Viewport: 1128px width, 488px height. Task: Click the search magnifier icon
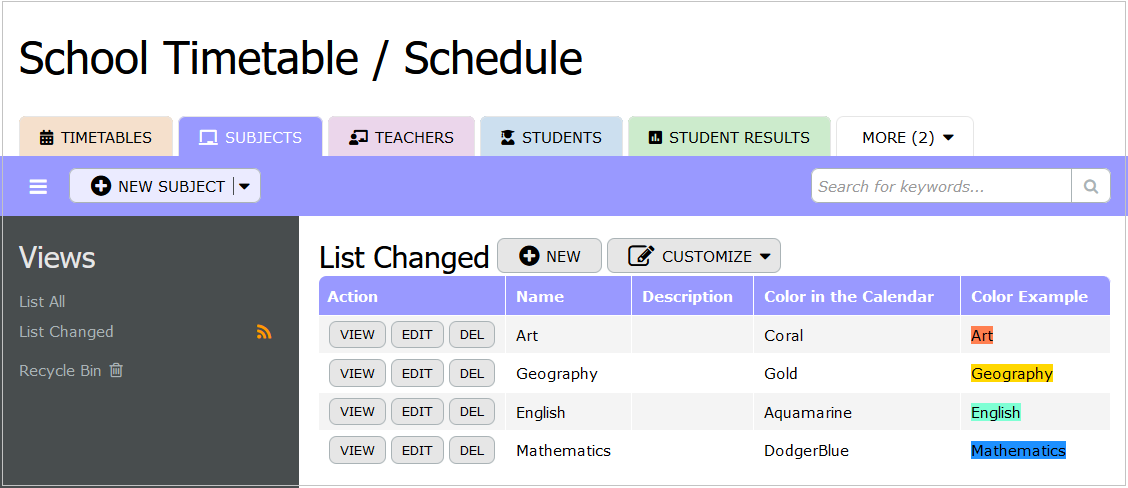[x=1090, y=186]
